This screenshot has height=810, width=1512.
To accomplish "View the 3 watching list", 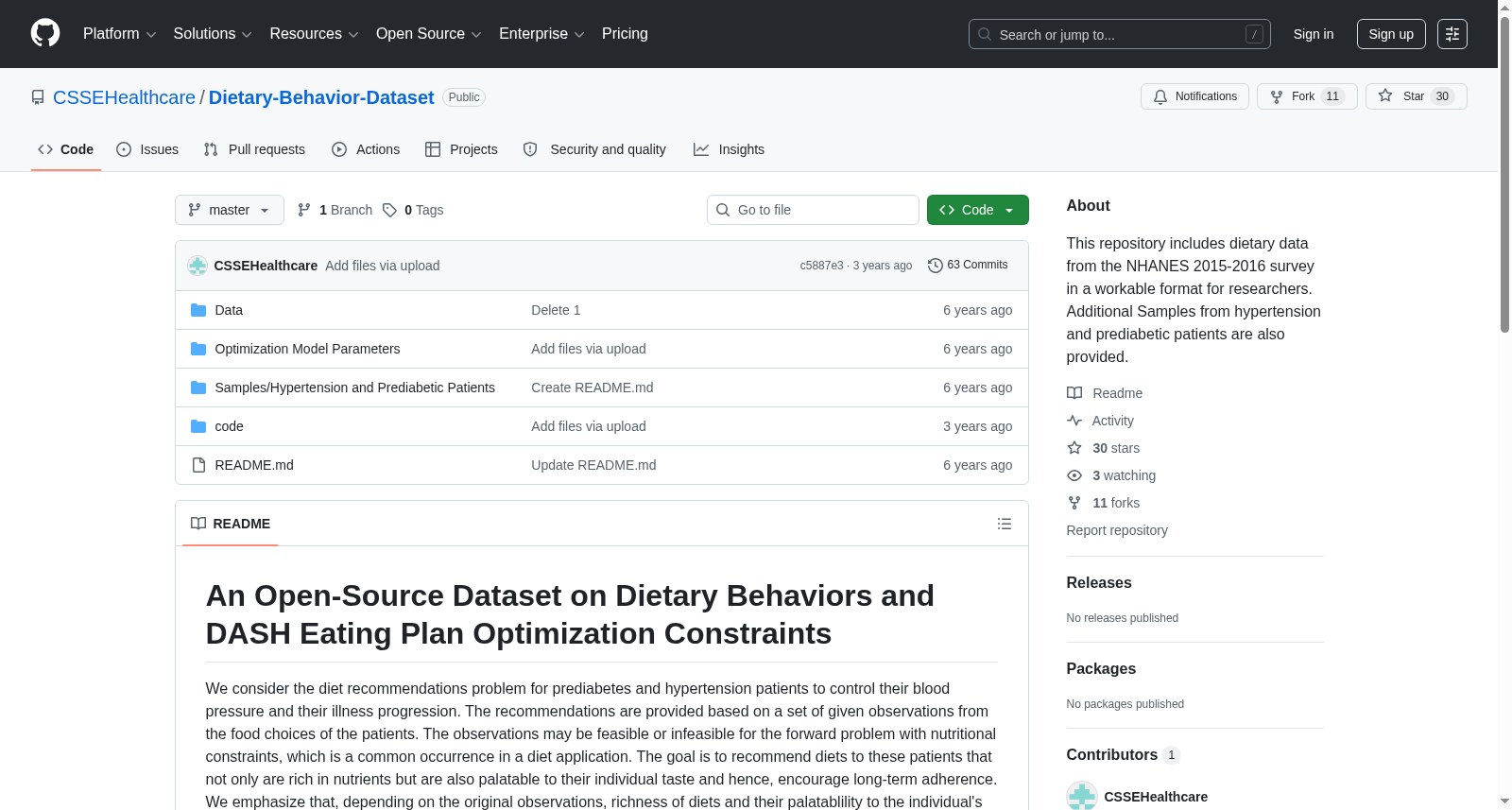I will (x=1111, y=475).
